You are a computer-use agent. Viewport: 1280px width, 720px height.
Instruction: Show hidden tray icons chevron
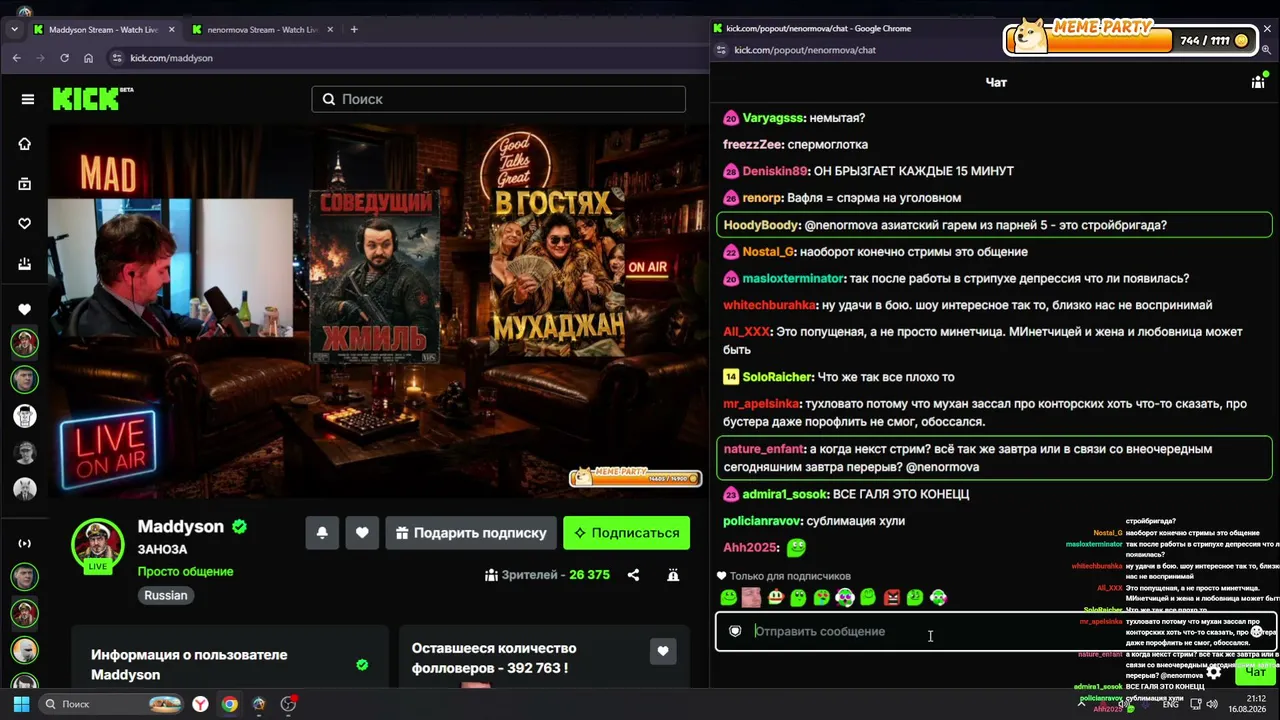click(1081, 704)
